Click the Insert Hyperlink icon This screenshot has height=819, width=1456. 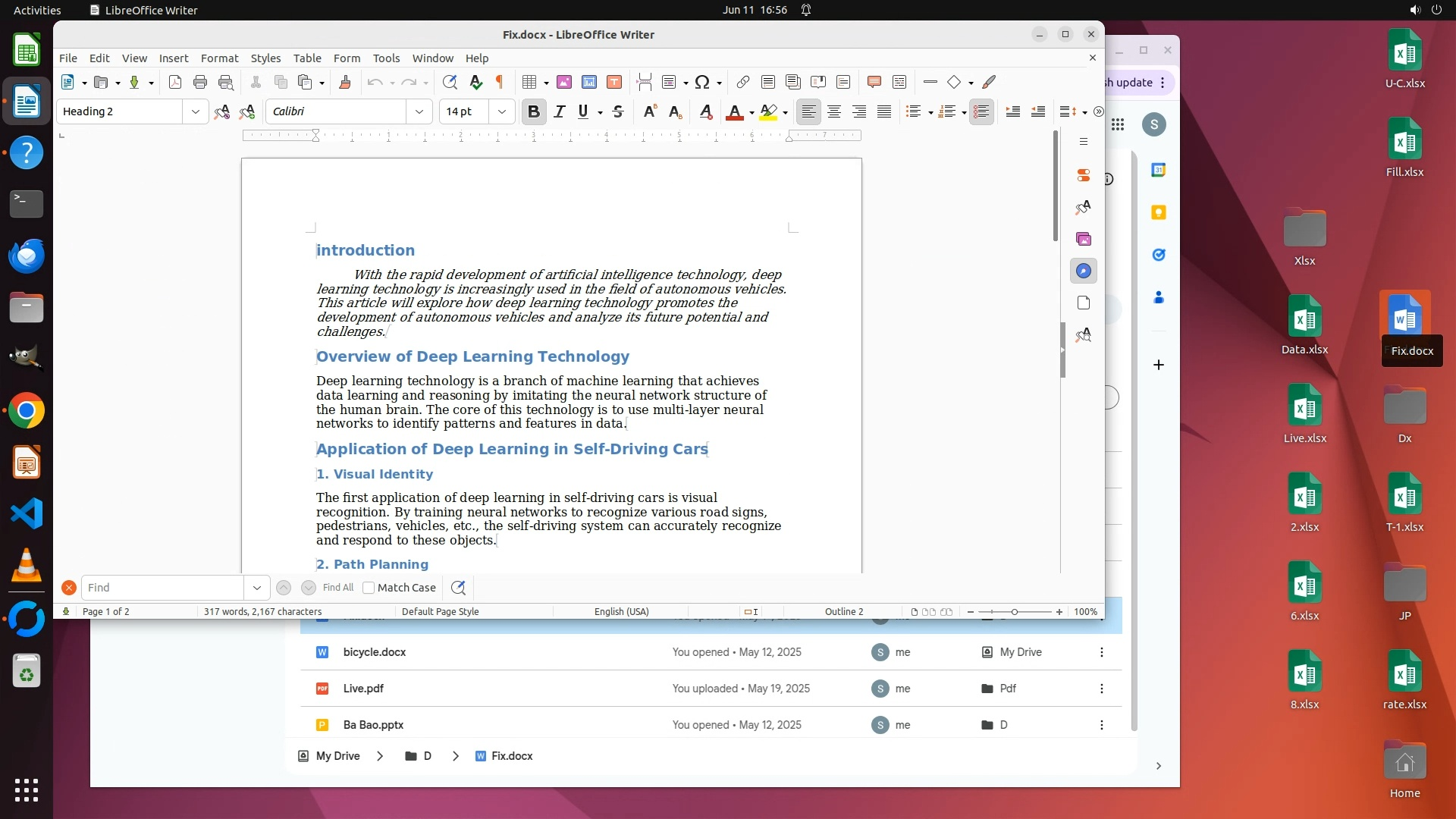743,82
